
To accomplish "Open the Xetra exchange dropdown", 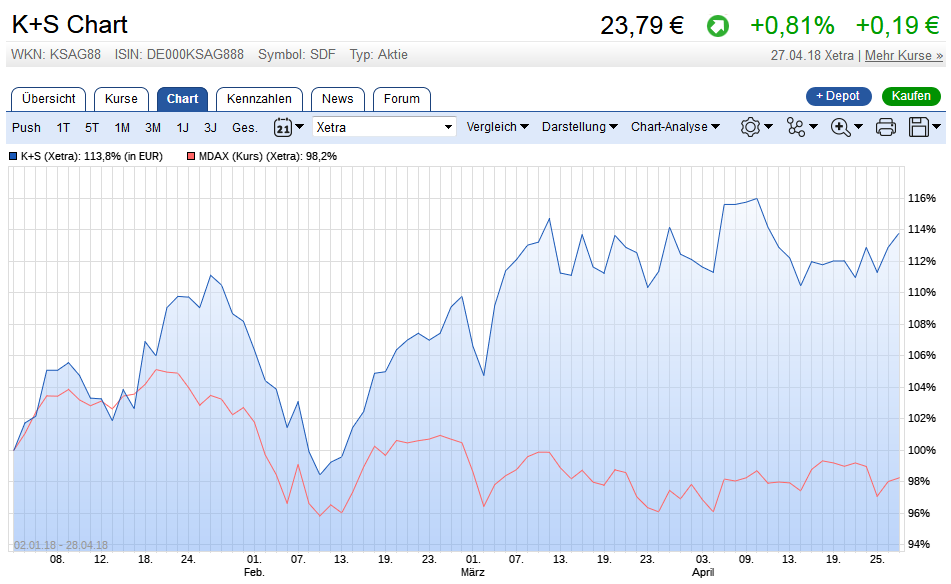I will coord(385,127).
